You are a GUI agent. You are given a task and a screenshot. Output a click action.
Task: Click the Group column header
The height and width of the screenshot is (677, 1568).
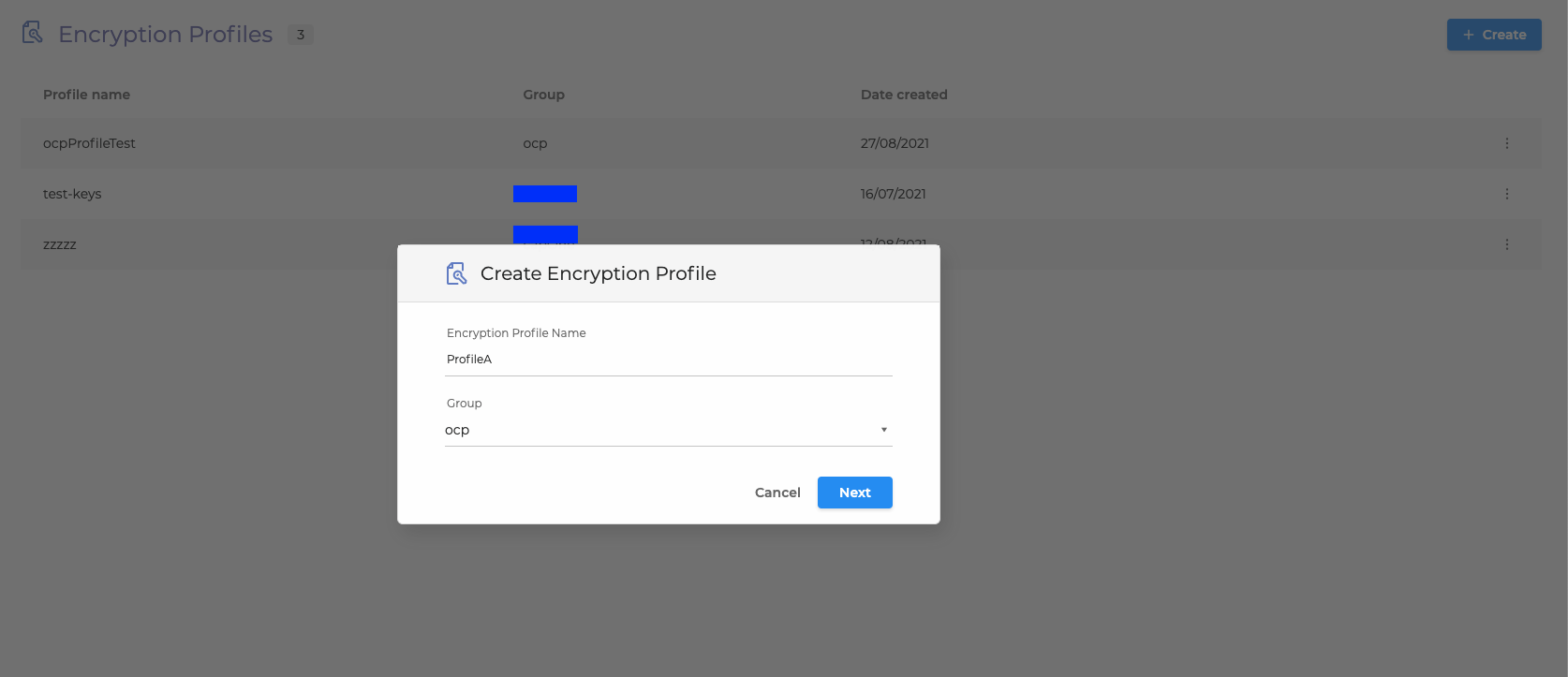pyautogui.click(x=543, y=95)
